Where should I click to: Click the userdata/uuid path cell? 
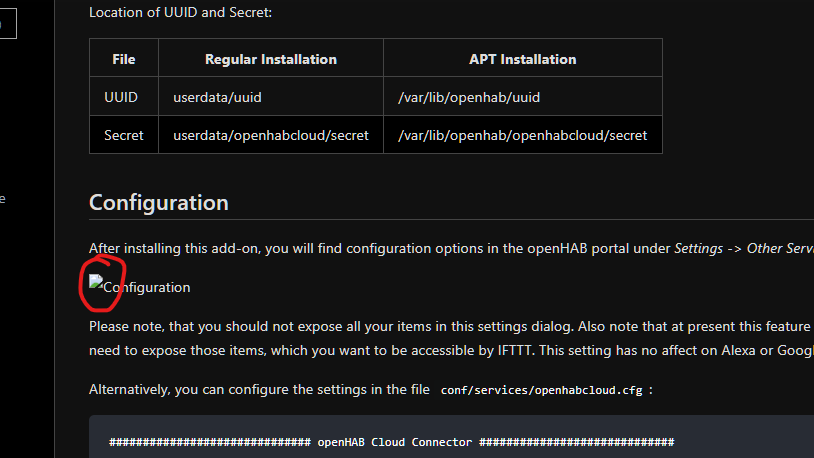pyautogui.click(x=217, y=97)
